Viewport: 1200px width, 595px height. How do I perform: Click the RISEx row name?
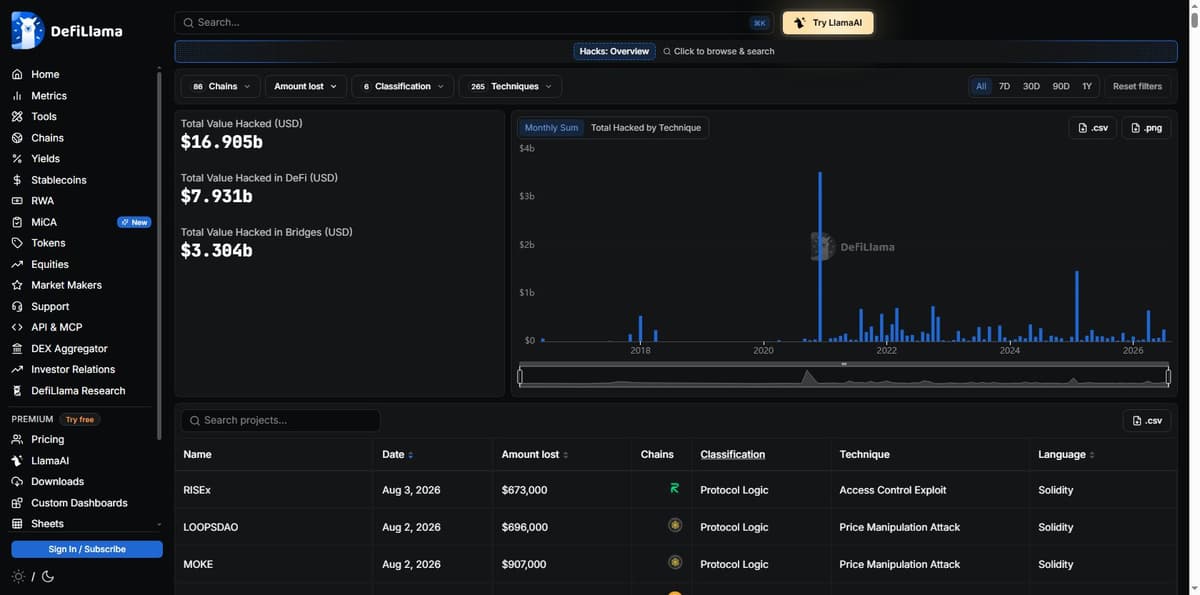(197, 490)
